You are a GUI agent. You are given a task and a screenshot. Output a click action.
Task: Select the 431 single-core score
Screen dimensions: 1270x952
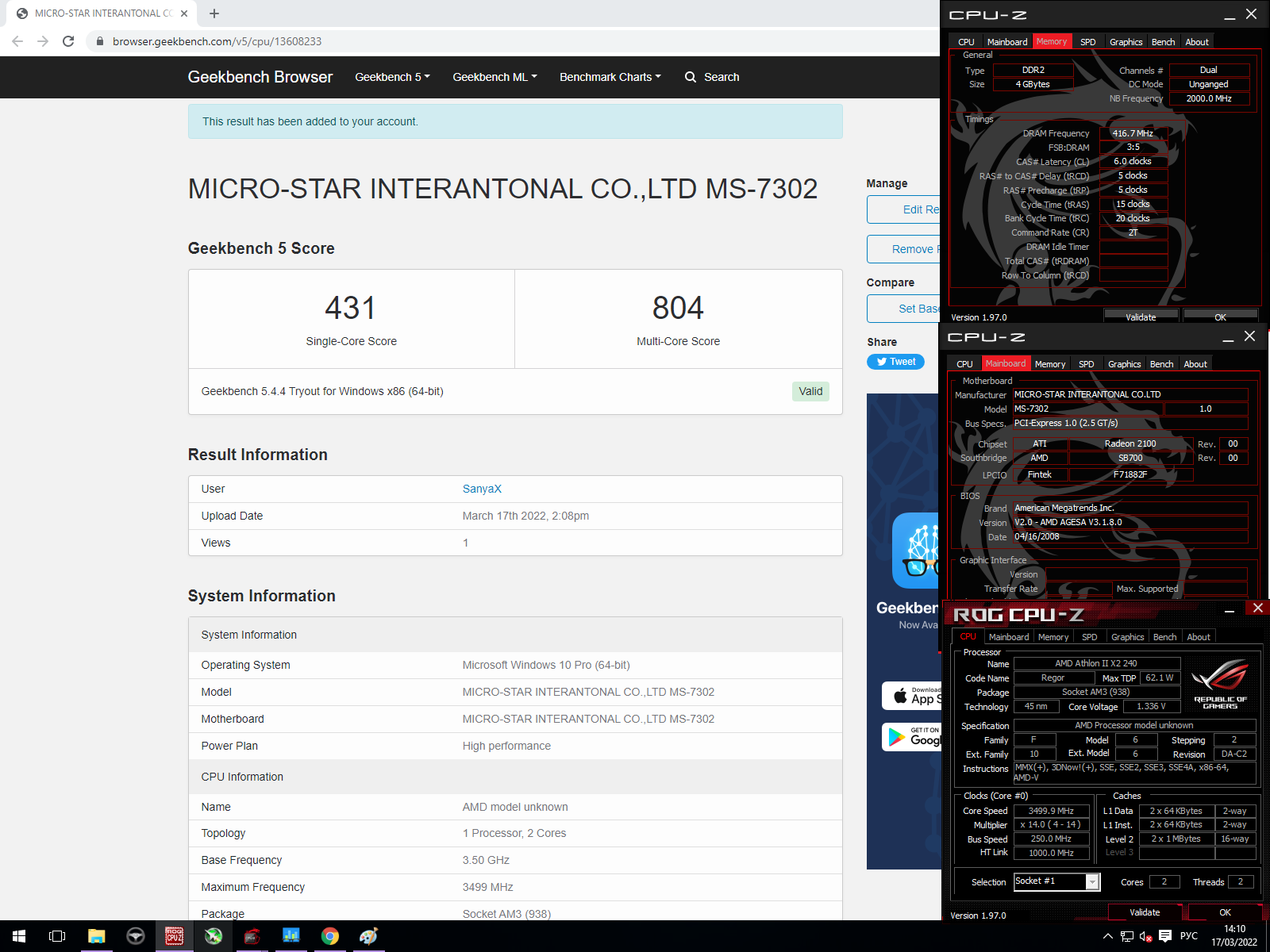point(350,308)
